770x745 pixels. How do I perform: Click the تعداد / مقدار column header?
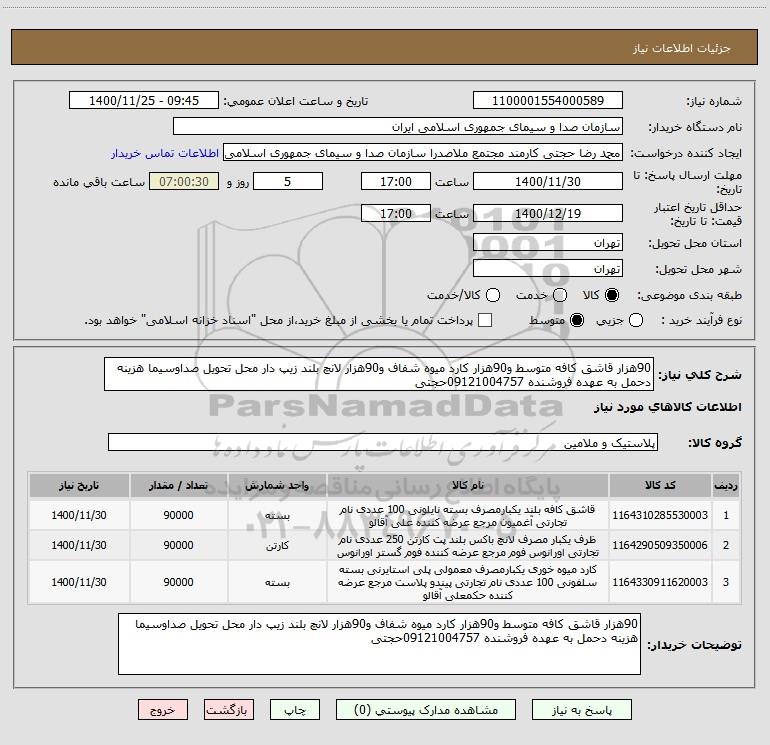(x=178, y=485)
